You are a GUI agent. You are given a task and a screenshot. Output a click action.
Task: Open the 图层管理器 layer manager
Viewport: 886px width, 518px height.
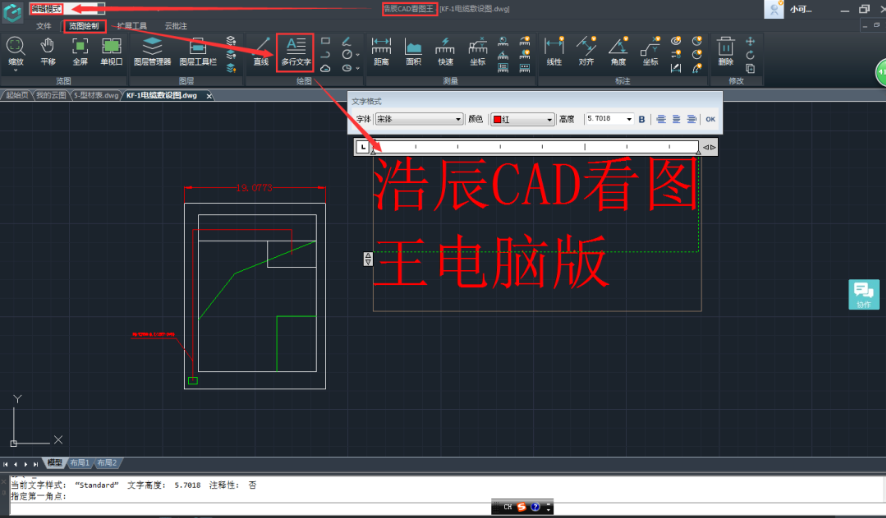click(x=152, y=50)
